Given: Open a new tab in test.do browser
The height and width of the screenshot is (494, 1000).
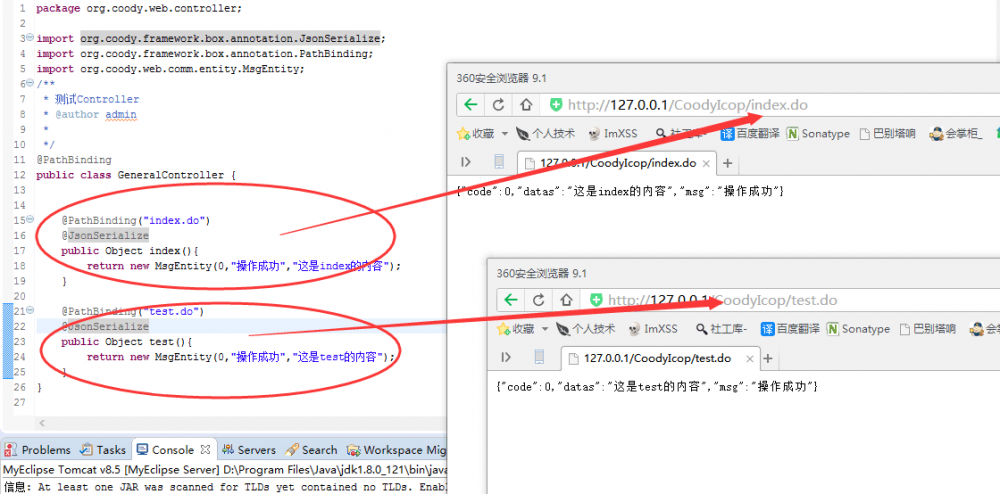Looking at the screenshot, I should pyautogui.click(x=768, y=358).
